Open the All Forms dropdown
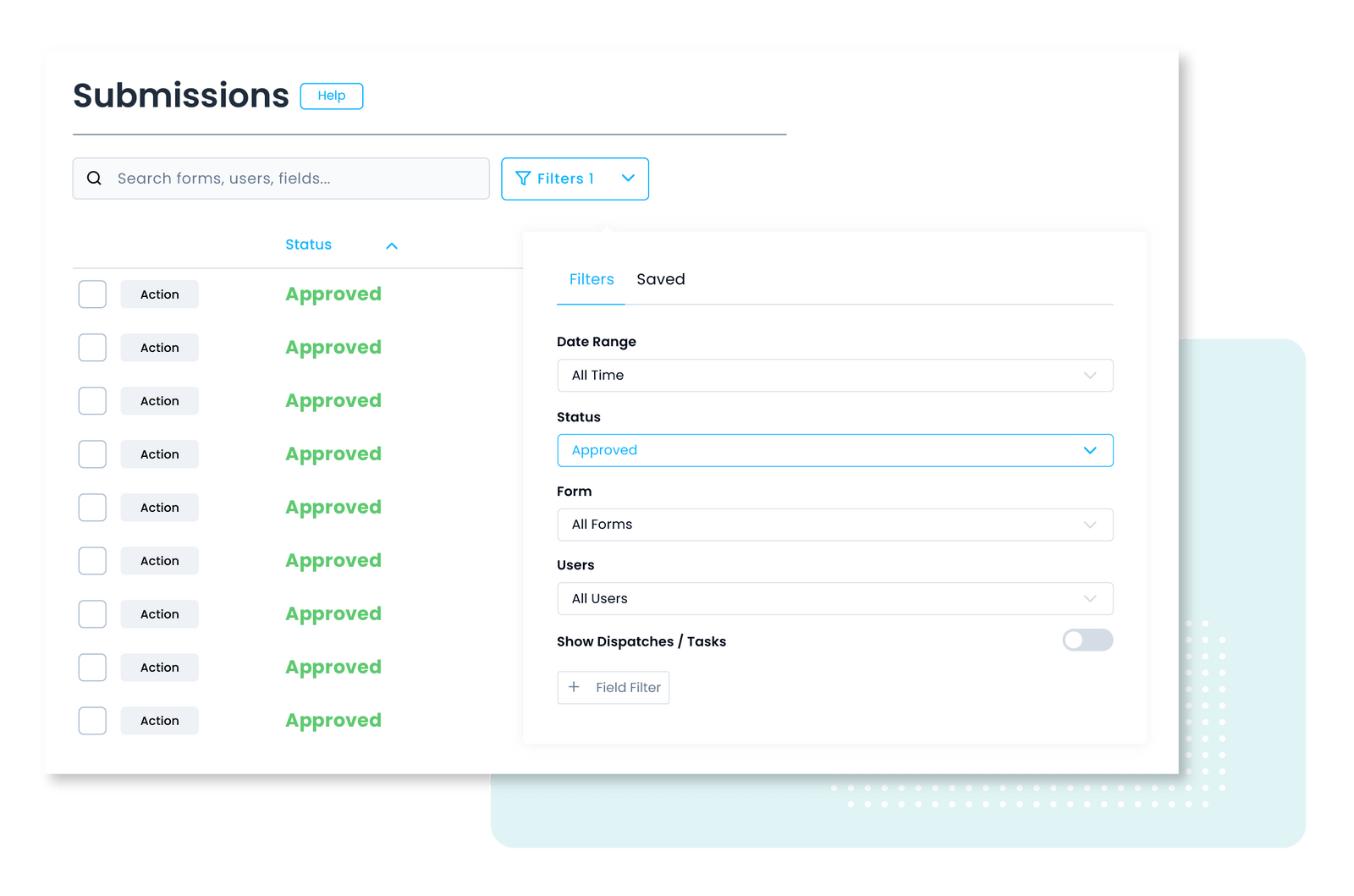 835,525
